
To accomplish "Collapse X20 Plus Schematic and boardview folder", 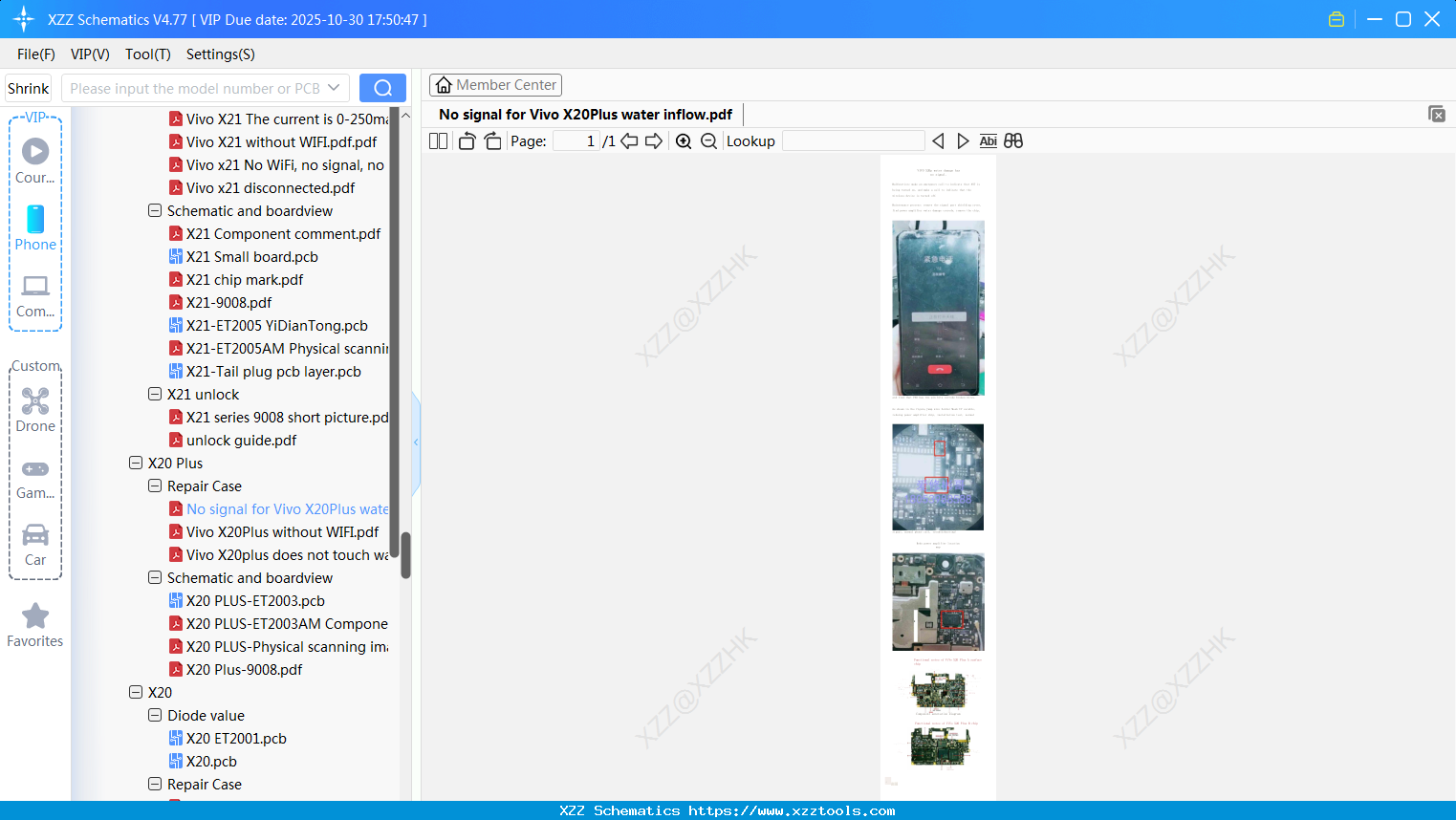I will (x=155, y=577).
